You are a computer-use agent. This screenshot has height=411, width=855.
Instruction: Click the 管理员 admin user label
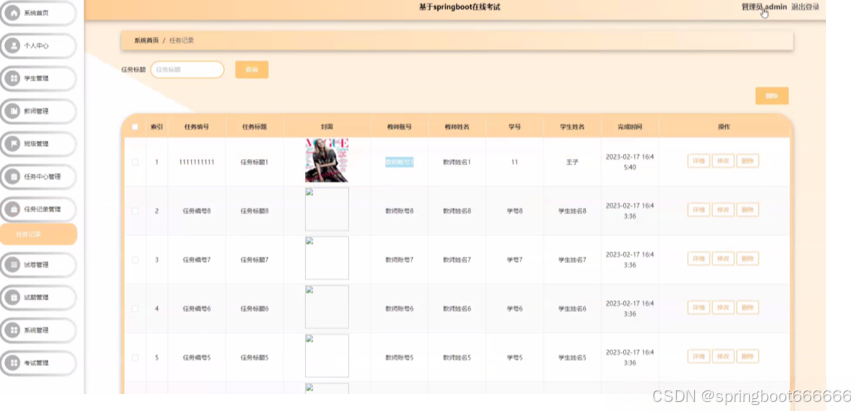(764, 7)
